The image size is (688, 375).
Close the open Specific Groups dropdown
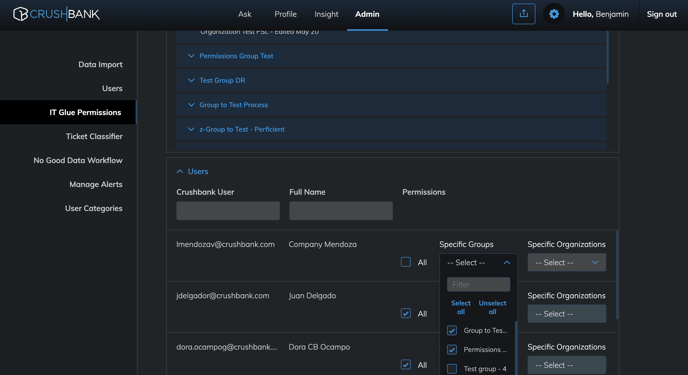tap(478, 263)
